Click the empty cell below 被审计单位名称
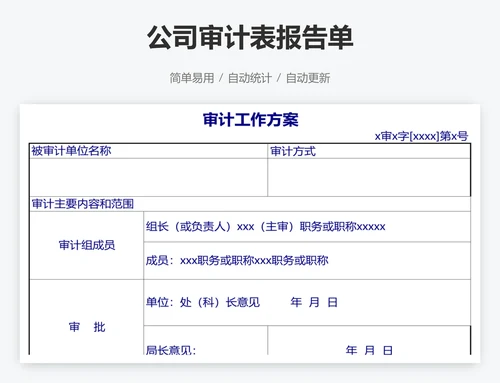Image resolution: width=500 pixels, height=383 pixels. coord(148,177)
